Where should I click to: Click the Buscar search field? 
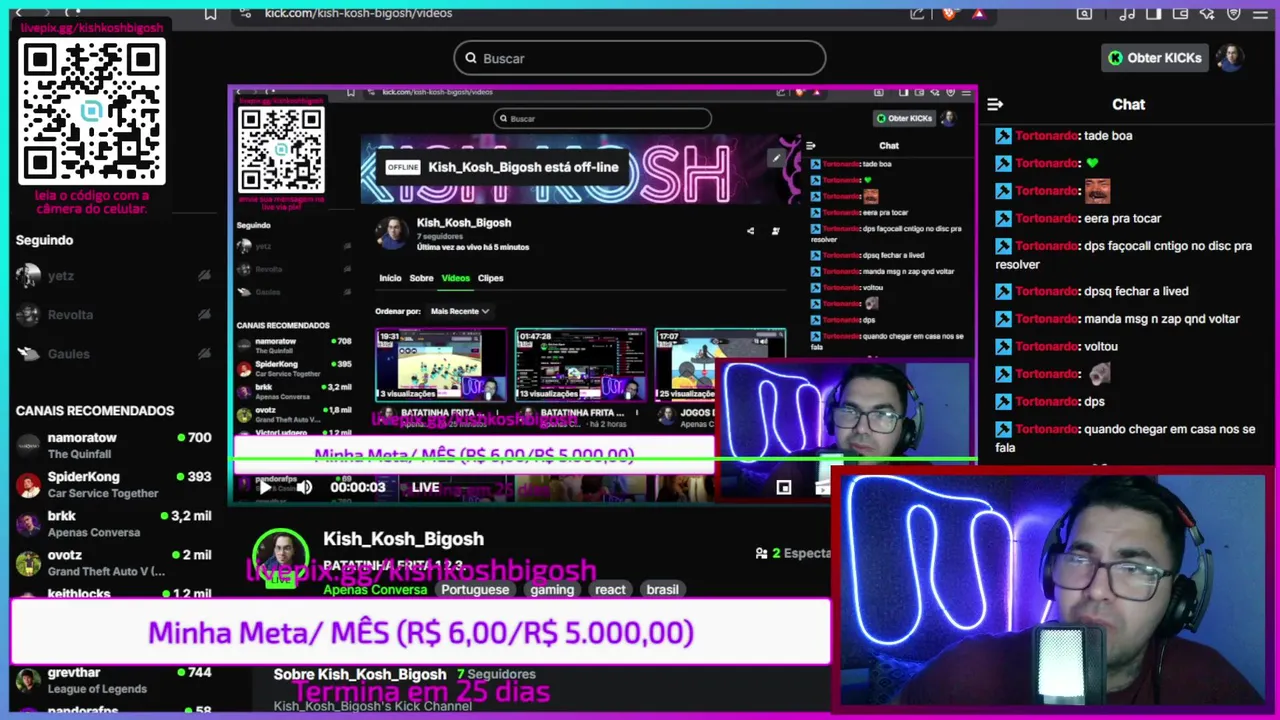(x=640, y=58)
